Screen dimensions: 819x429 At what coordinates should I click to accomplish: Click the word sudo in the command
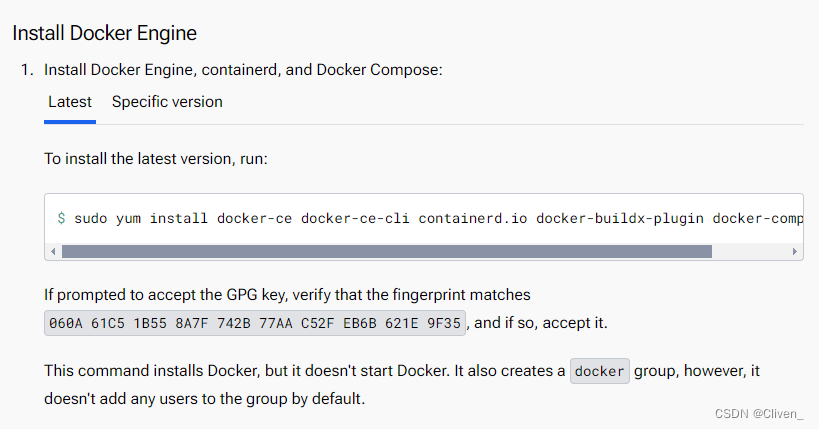91,218
